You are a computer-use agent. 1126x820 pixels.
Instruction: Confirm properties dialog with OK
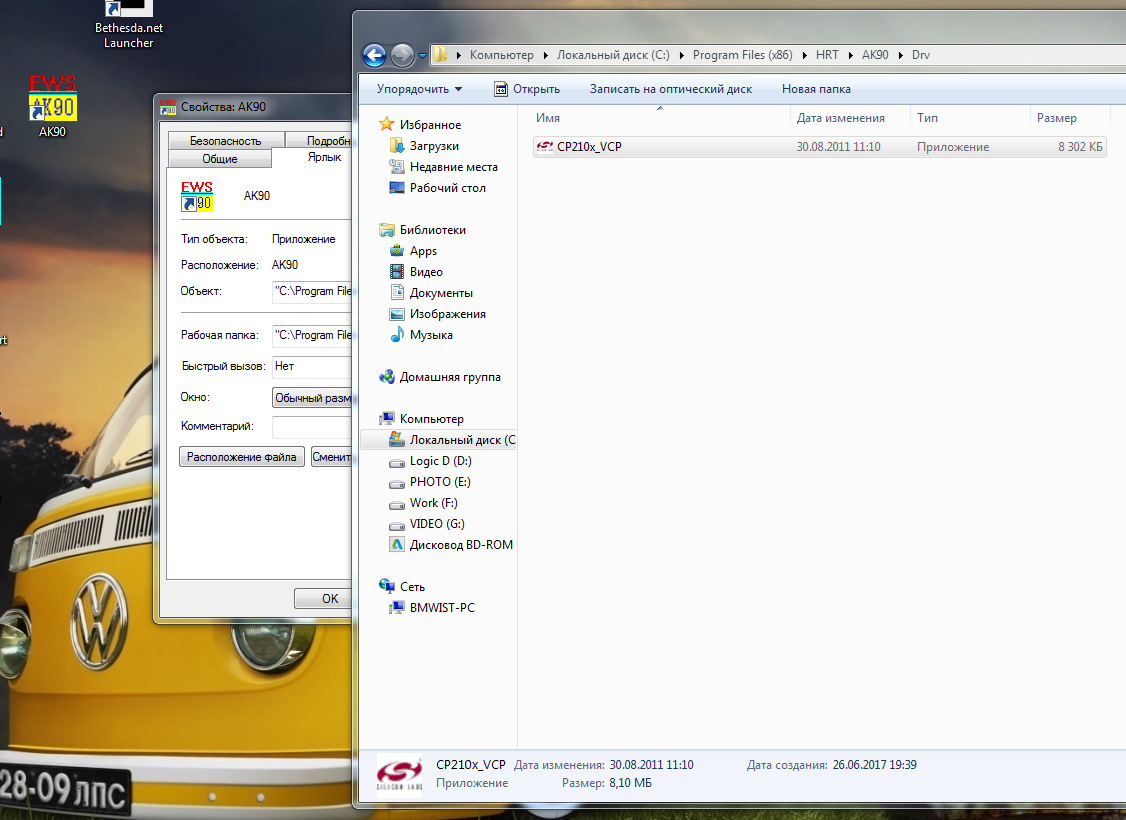point(323,599)
